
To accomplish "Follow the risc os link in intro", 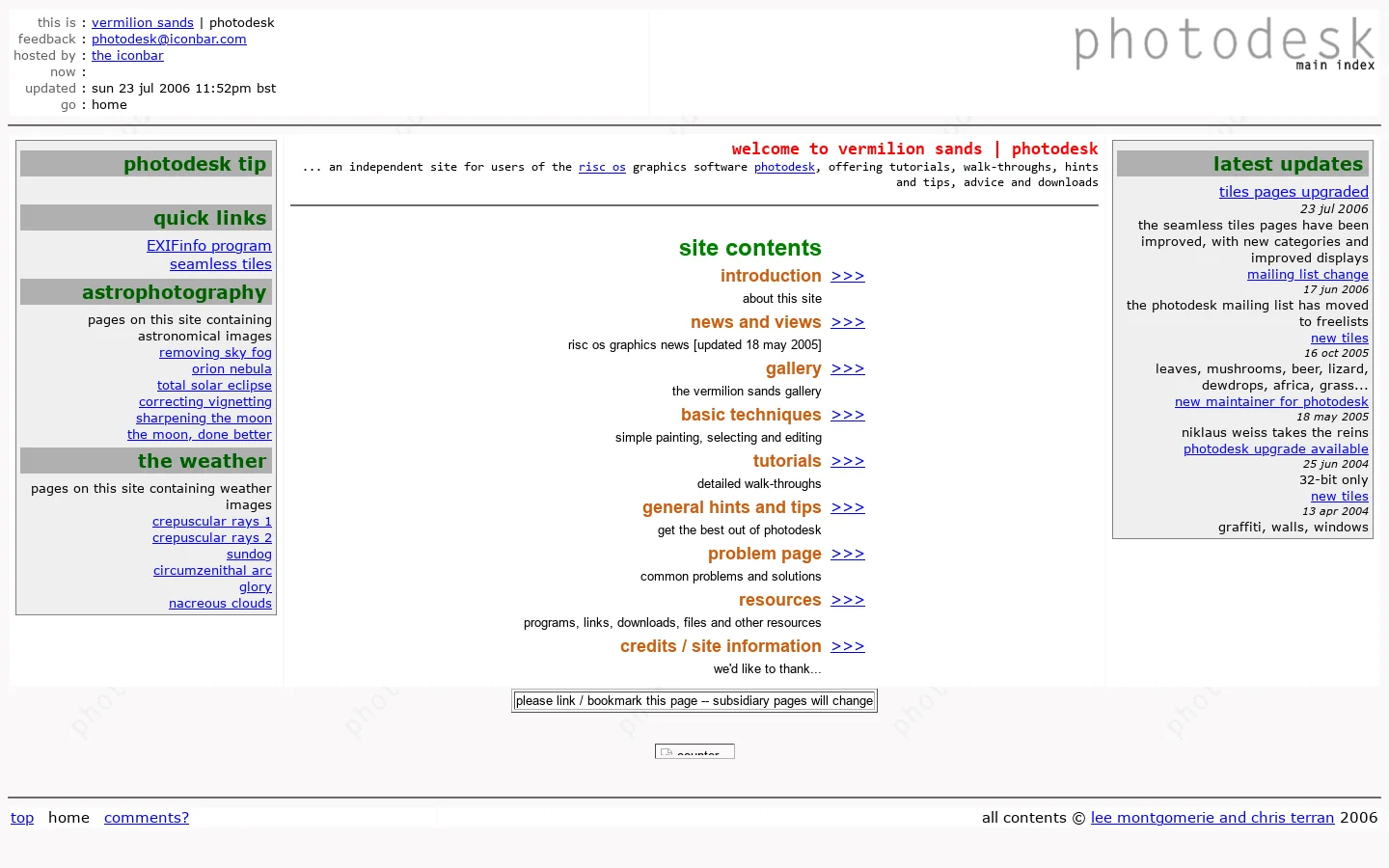I will tap(602, 167).
